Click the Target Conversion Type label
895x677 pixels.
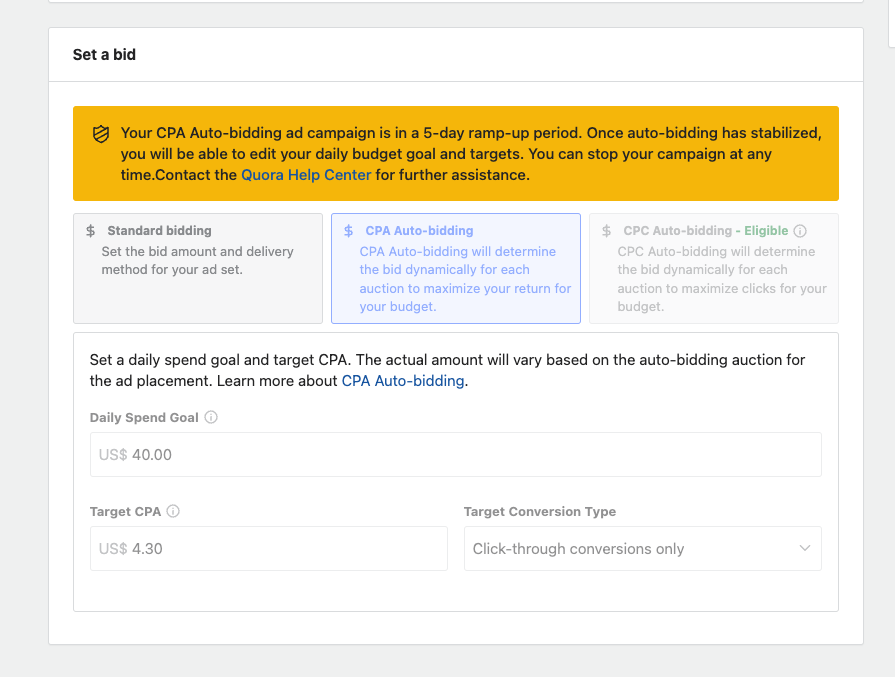540,511
